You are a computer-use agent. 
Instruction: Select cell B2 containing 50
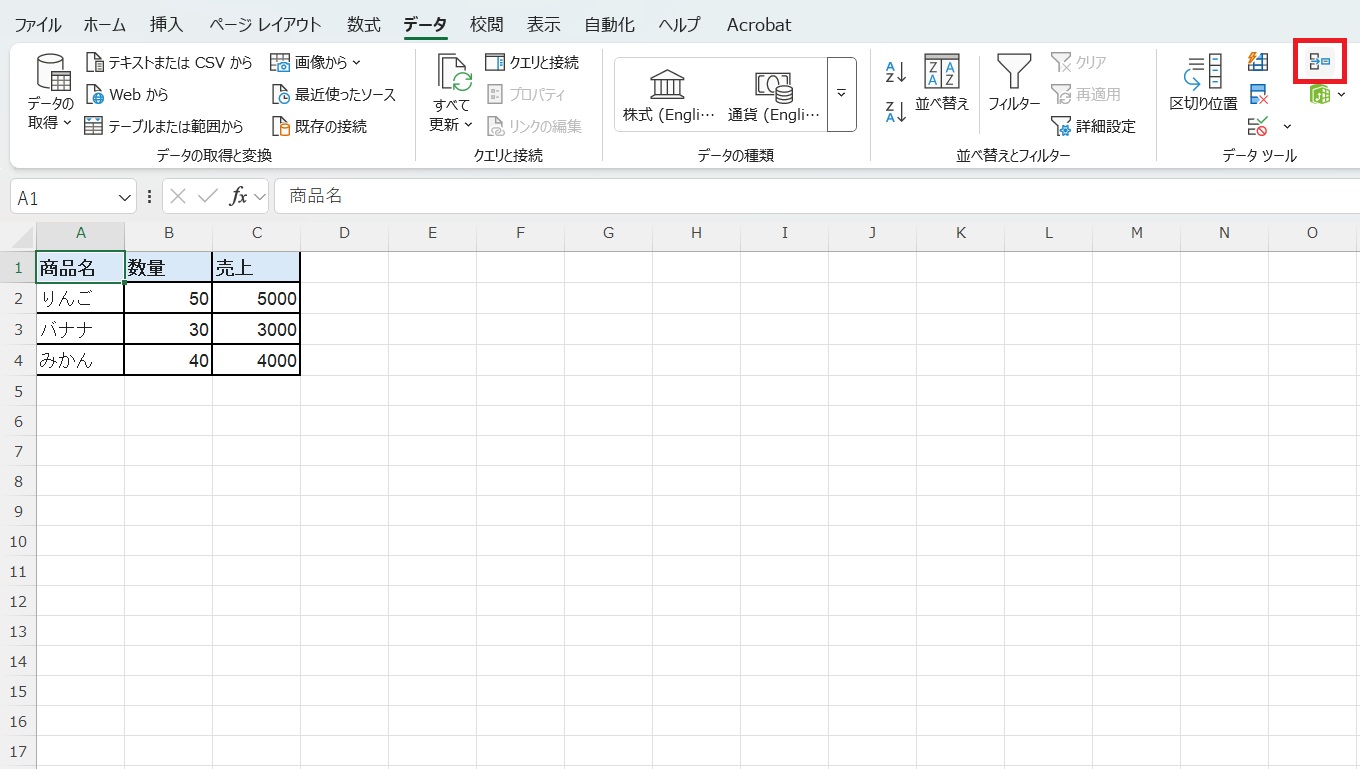pyautogui.click(x=168, y=298)
